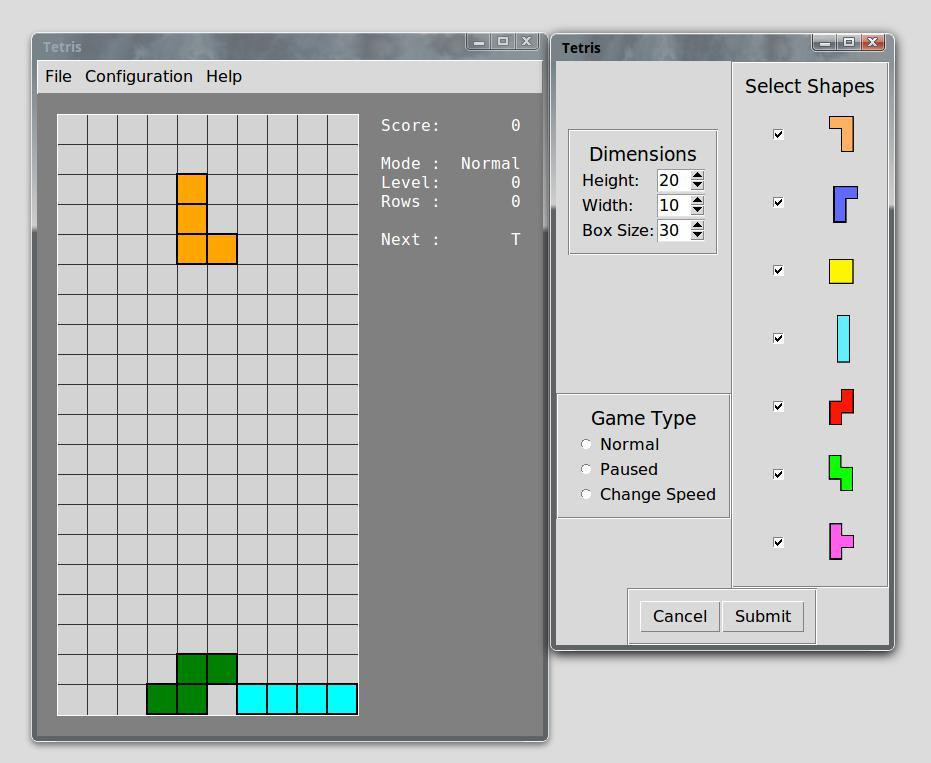Select the Normal game type radio button

[586, 444]
